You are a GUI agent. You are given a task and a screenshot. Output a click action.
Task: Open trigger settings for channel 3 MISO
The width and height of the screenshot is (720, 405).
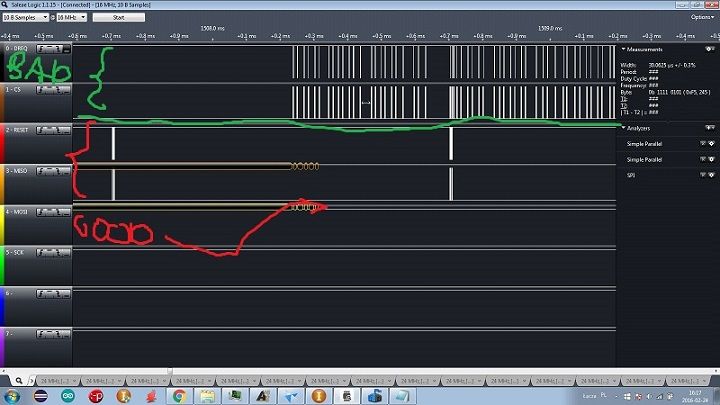(53, 171)
